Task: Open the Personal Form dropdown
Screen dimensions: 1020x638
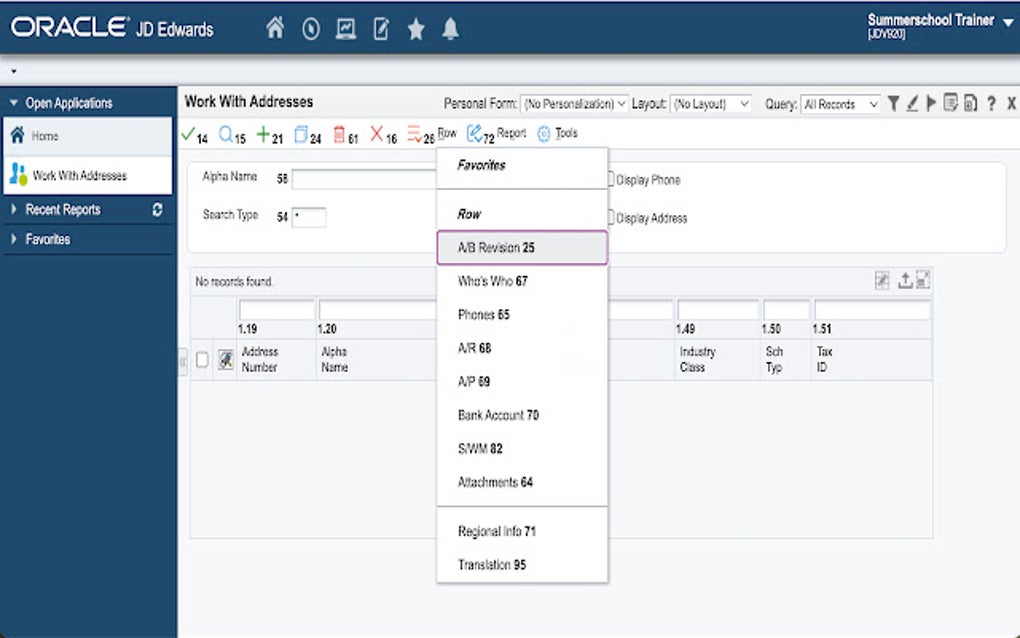Action: point(574,104)
